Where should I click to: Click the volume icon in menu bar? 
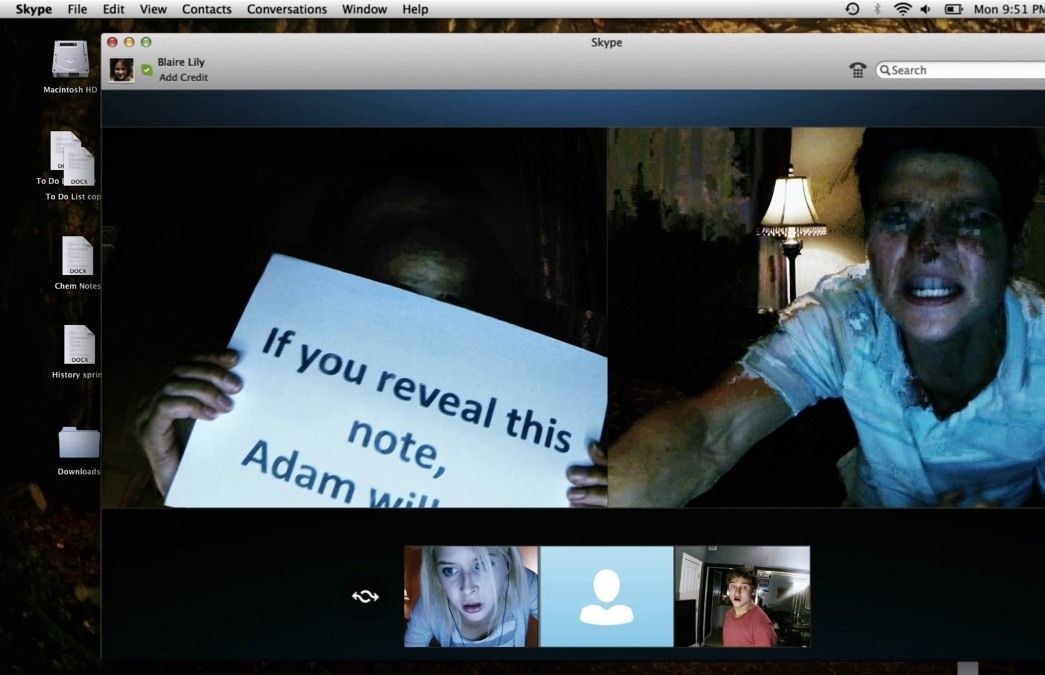click(x=926, y=9)
